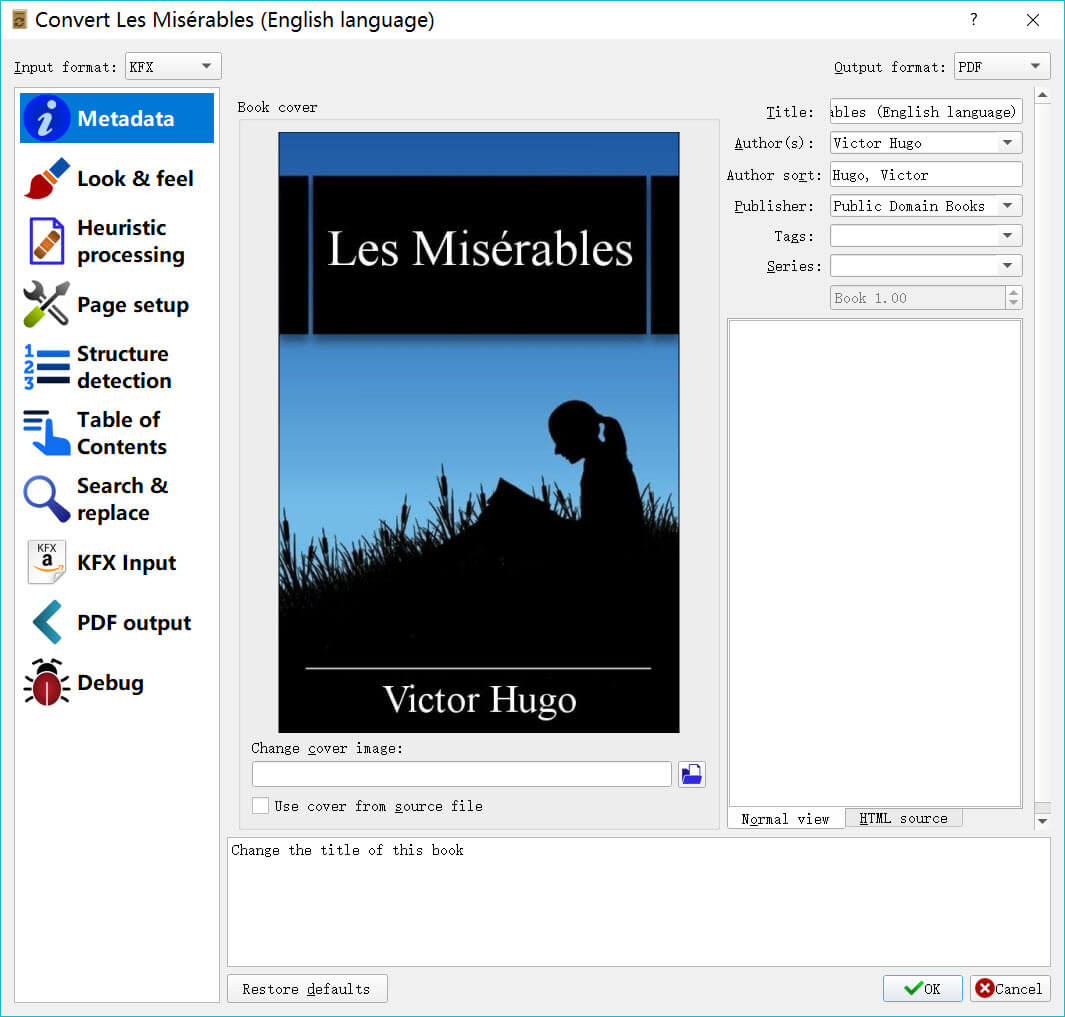The image size is (1065, 1017).
Task: Click the Look & feel paintbrush icon
Action: coord(46,178)
